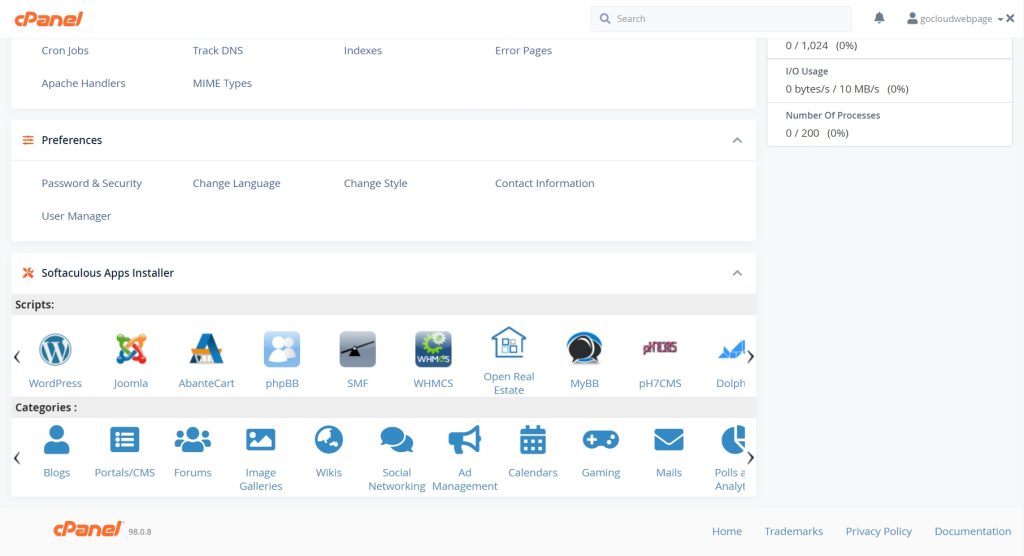Screen dimensions: 1024x556
Task: Open the WordPress script icon
Action: click(56, 350)
